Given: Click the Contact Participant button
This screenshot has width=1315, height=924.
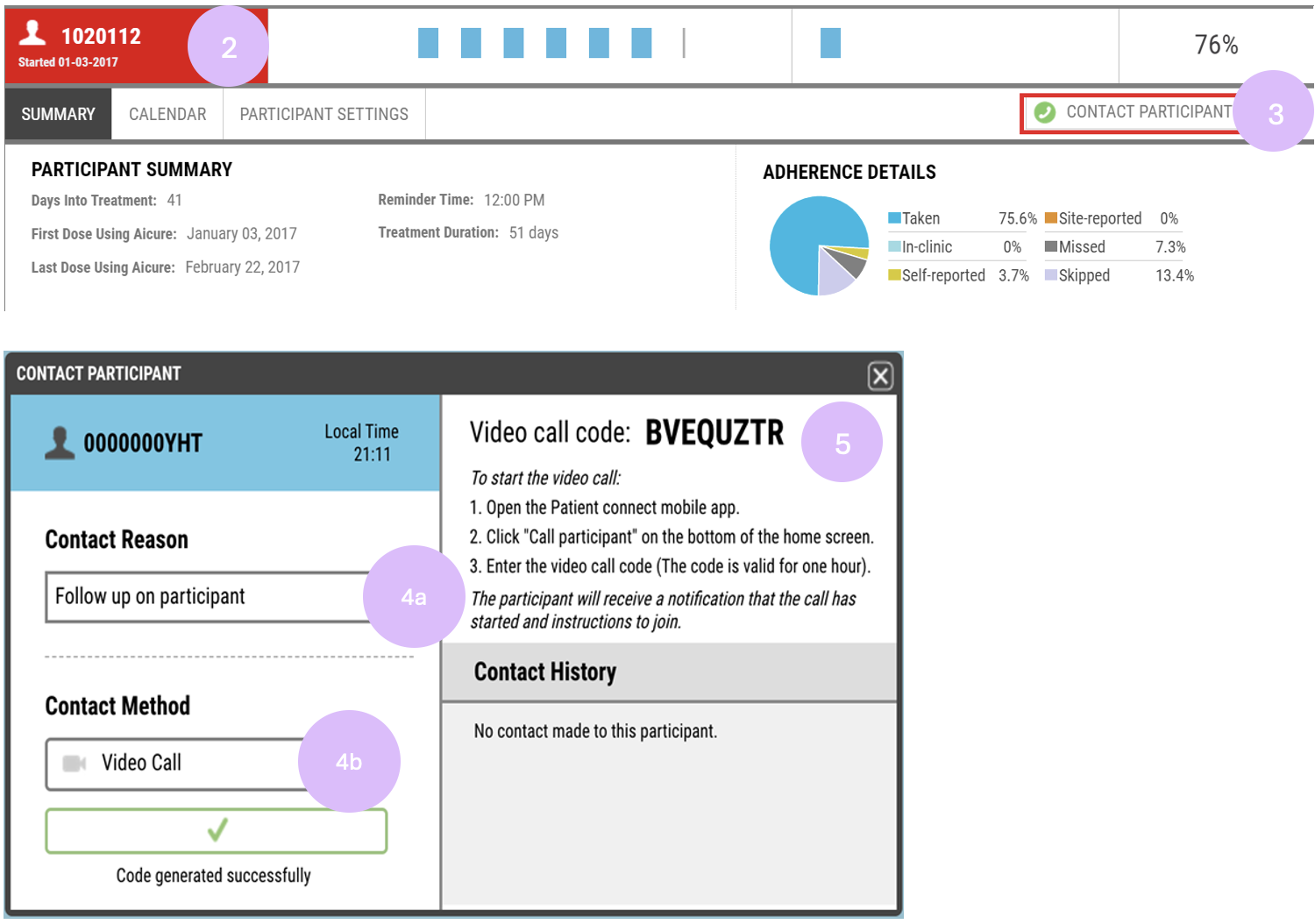Looking at the screenshot, I should click(1133, 113).
